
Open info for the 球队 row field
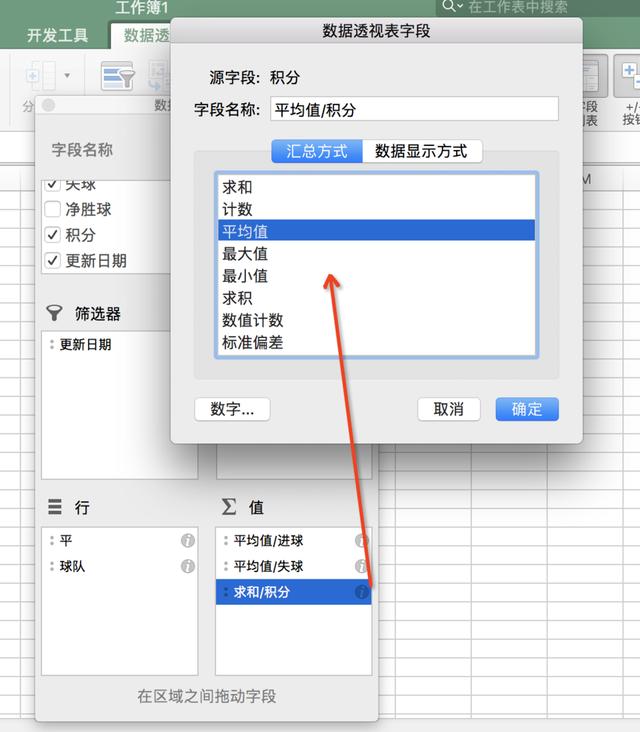click(x=188, y=566)
